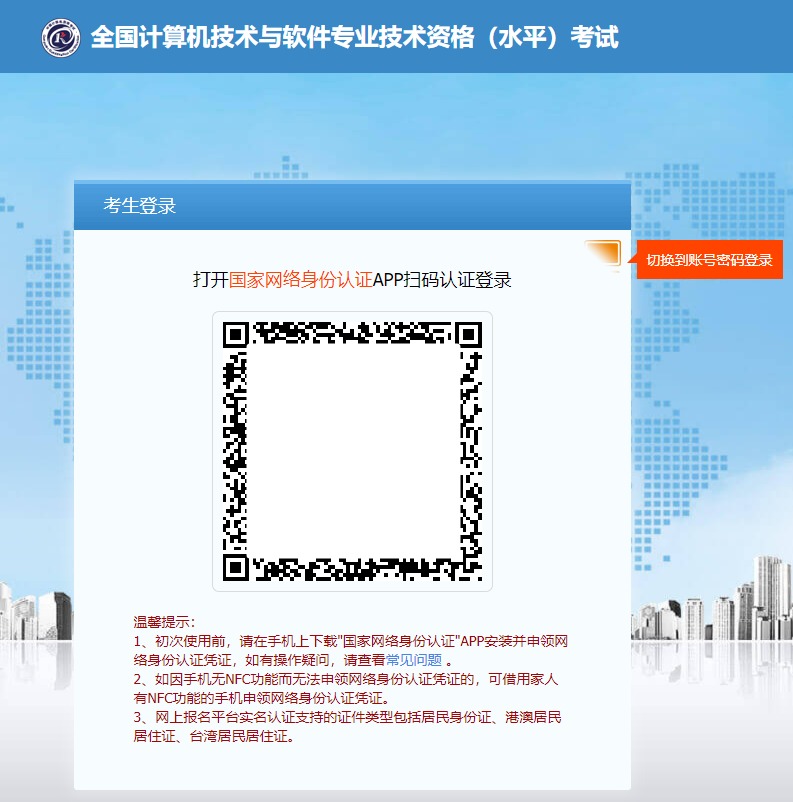
Task: Open the 常见问题 FAQ link
Action: tap(414, 660)
